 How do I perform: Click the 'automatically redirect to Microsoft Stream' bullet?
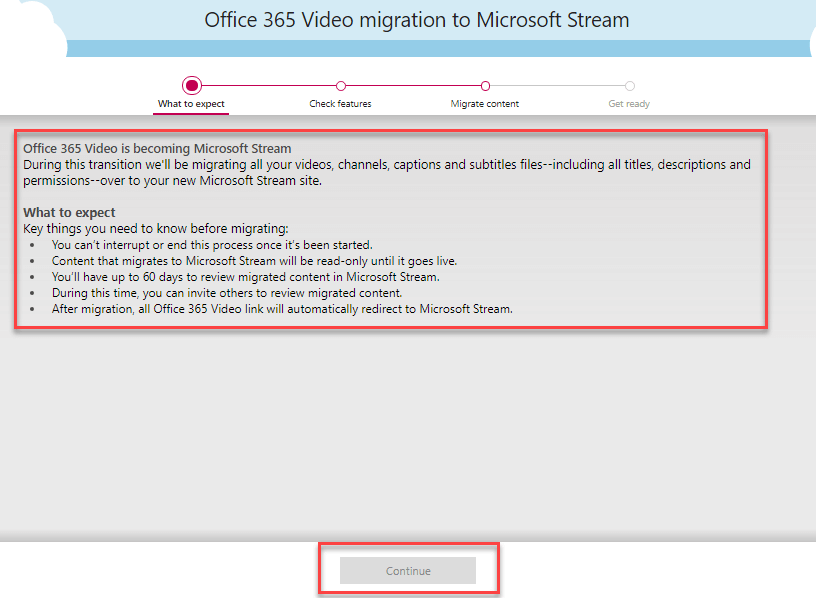(282, 309)
